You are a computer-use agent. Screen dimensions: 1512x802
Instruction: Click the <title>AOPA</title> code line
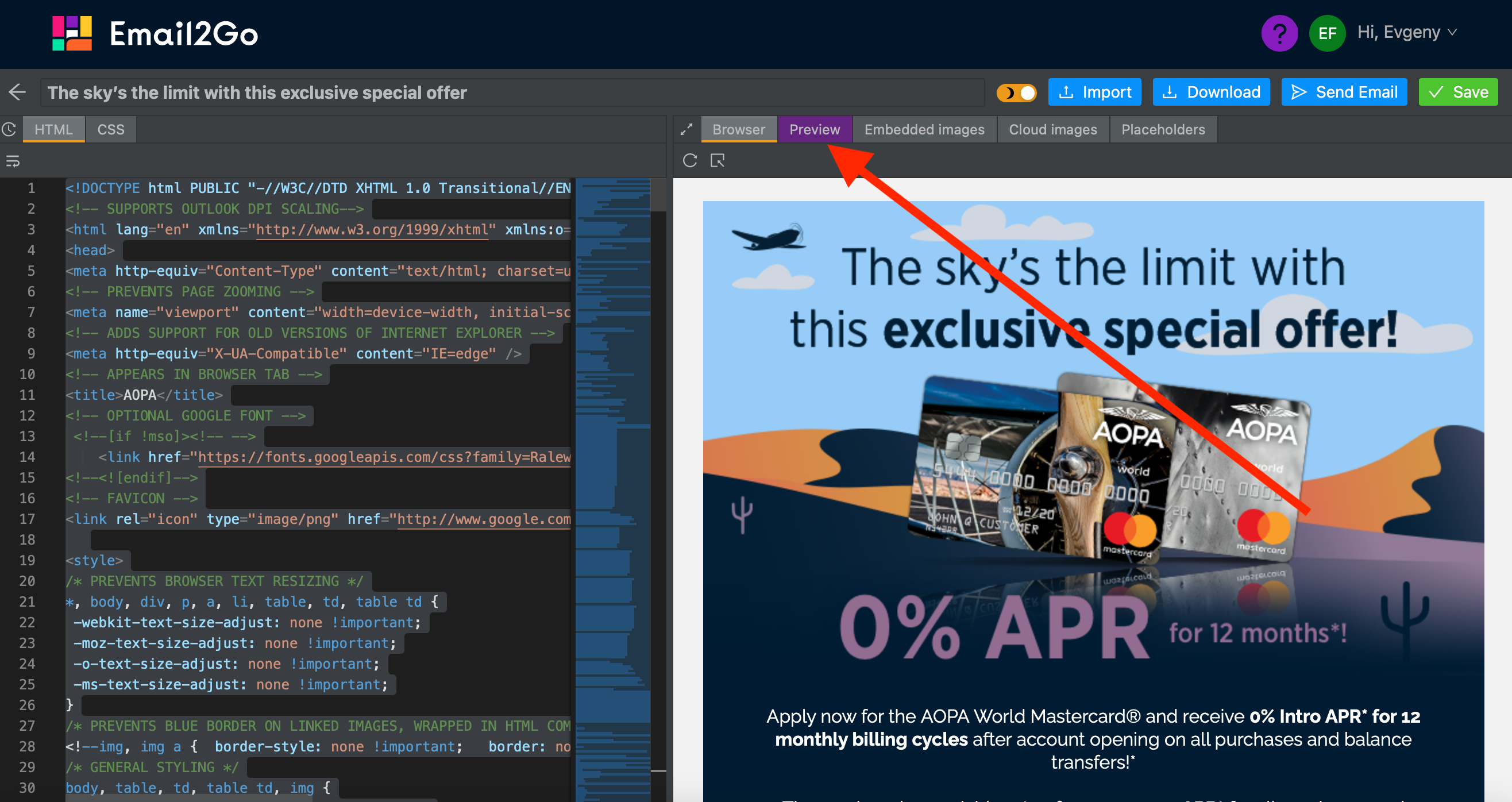pyautogui.click(x=144, y=395)
